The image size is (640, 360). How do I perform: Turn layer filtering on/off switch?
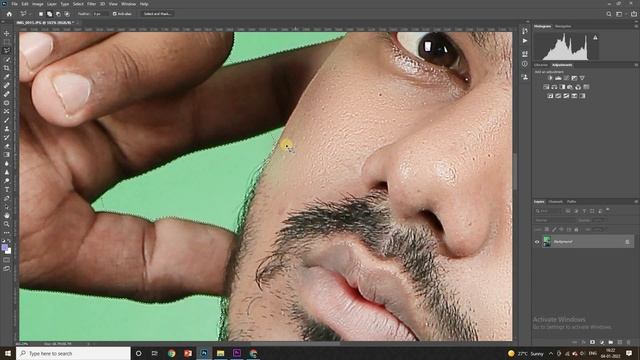click(x=608, y=210)
